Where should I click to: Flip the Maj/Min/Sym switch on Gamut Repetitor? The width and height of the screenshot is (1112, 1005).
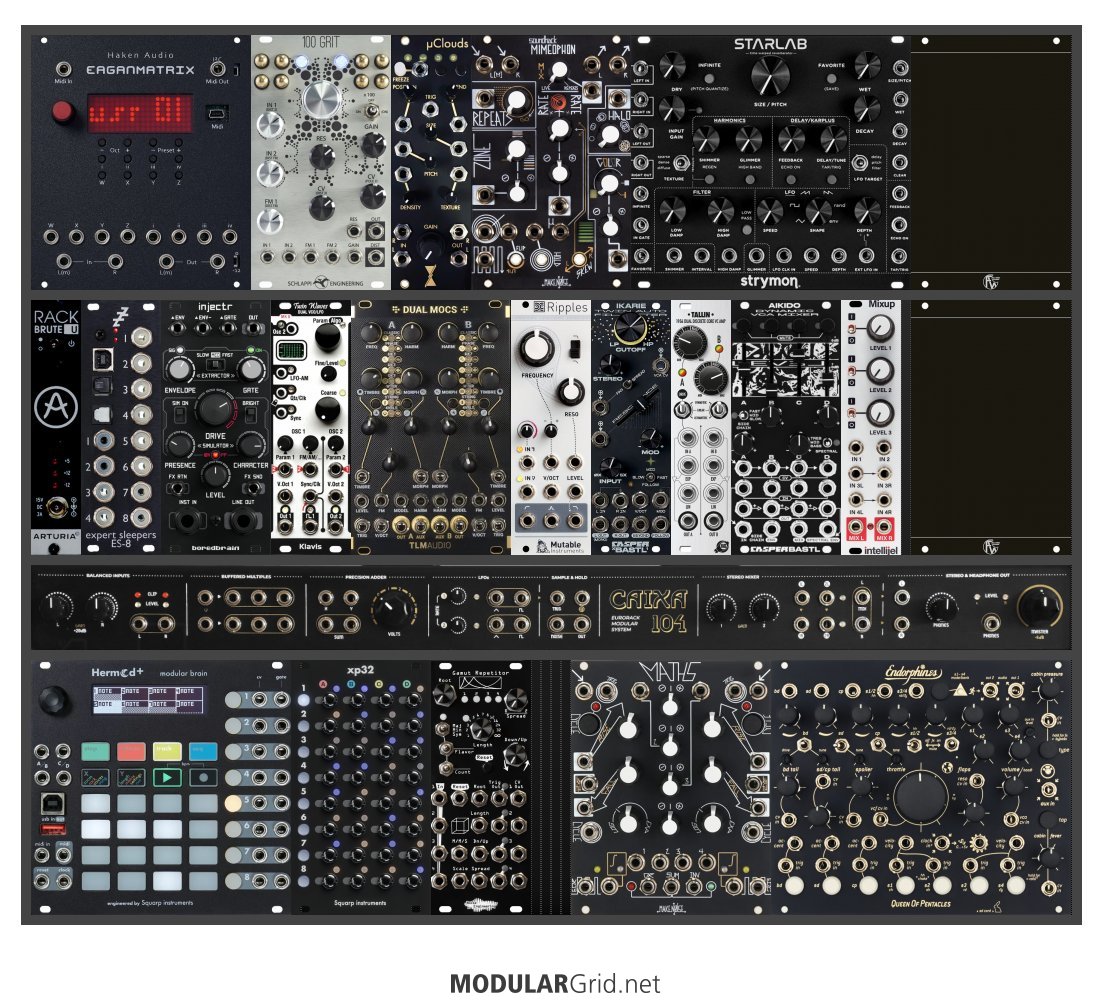pos(444,731)
